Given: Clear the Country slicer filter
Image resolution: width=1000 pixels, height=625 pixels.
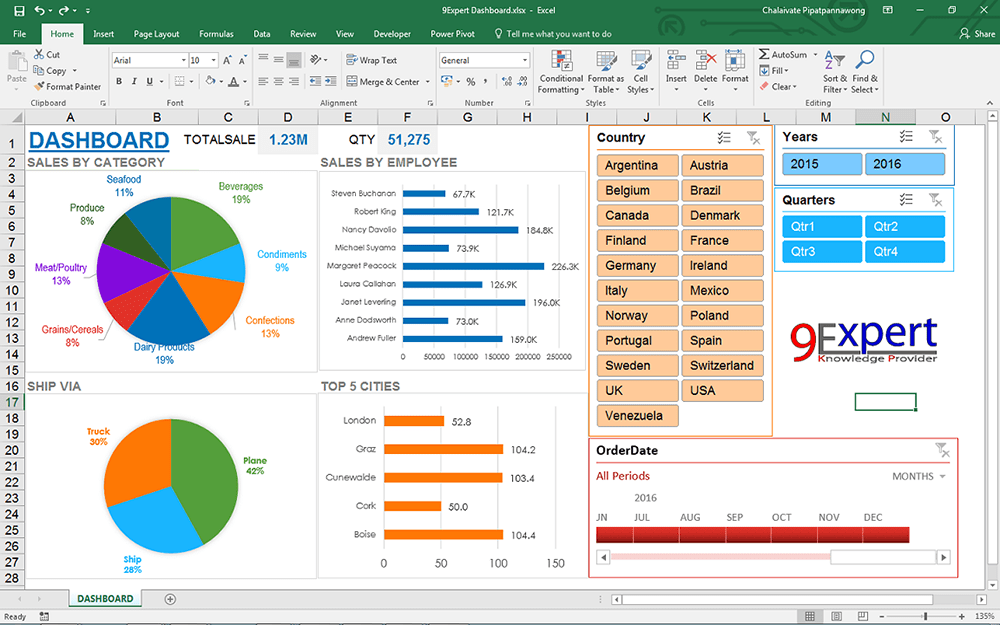Looking at the screenshot, I should tap(753, 137).
